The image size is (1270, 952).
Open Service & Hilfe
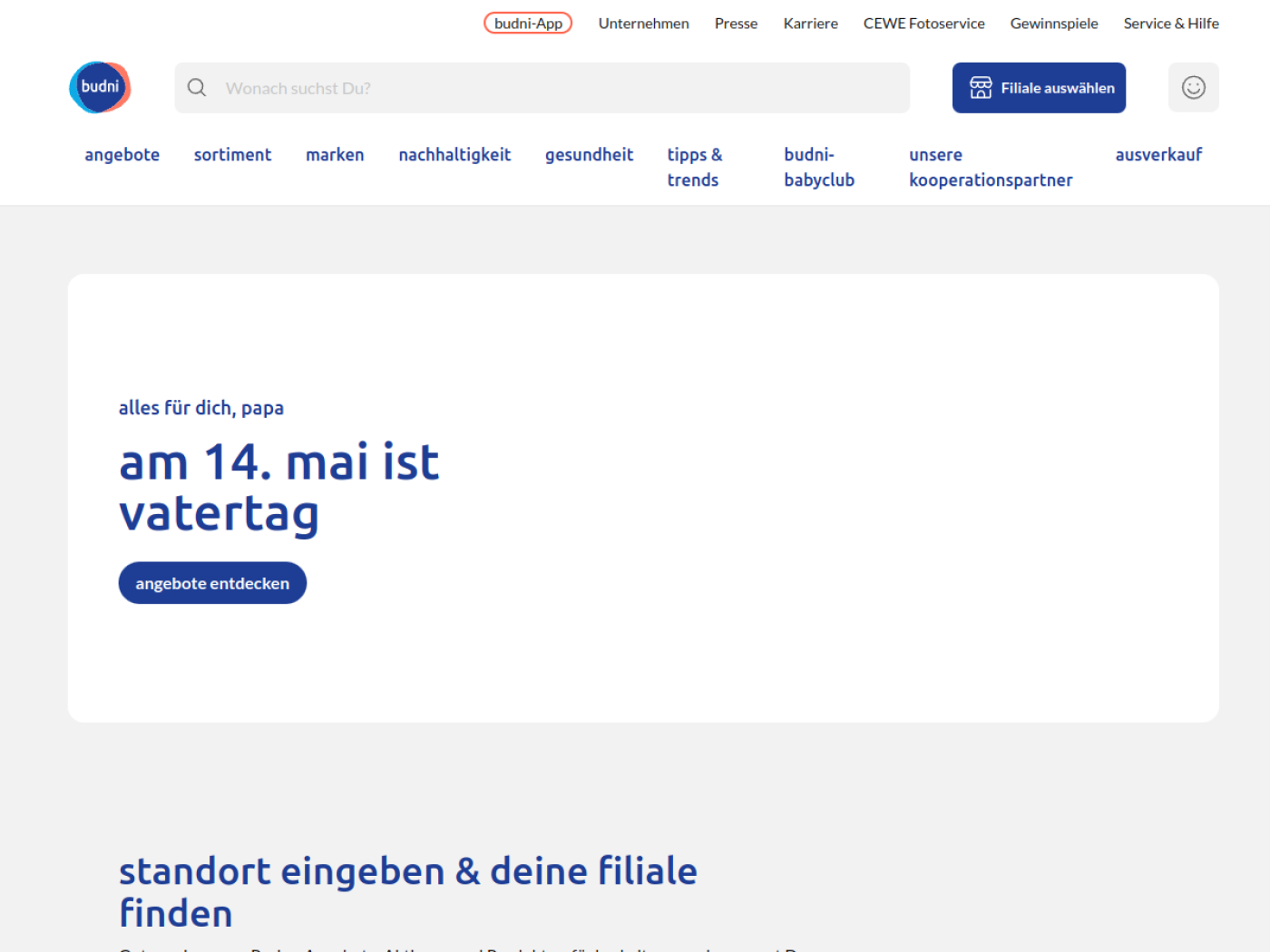1171,24
